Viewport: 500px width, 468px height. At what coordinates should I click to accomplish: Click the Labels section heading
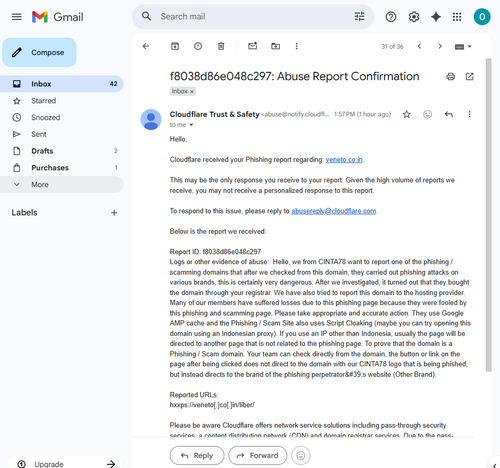(24, 213)
